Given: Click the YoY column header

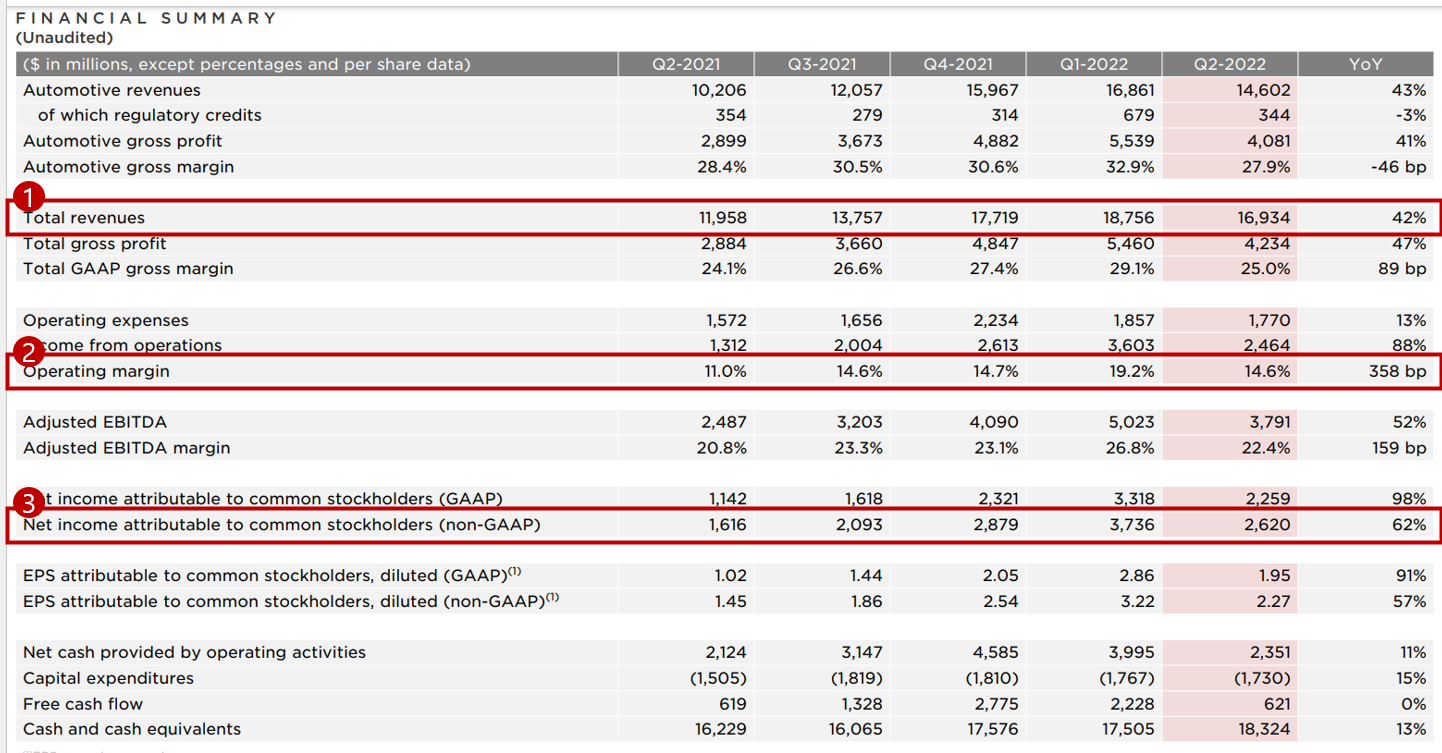Looking at the screenshot, I should 1365,64.
